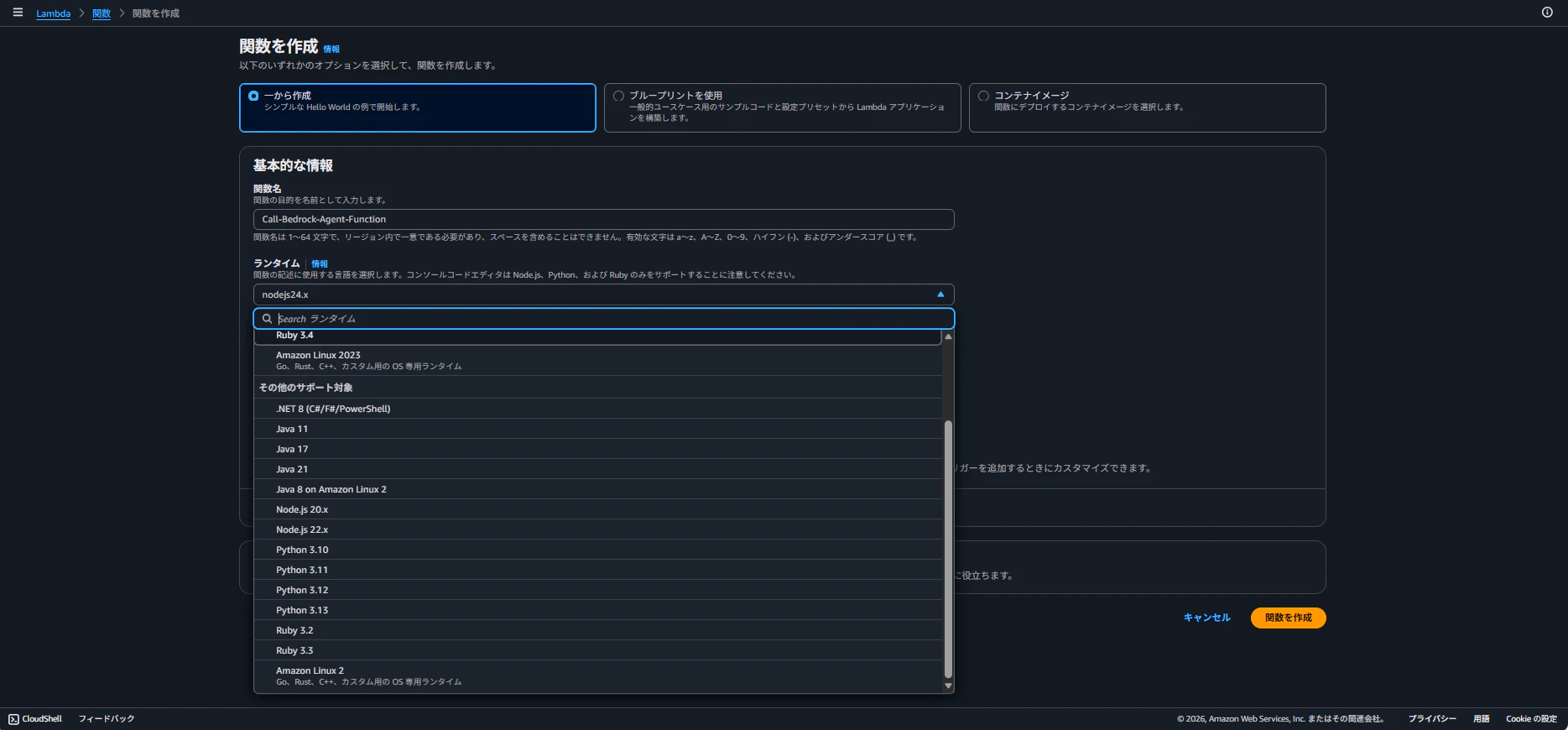Open フィードバック in the footer
The image size is (1568, 730).
pyautogui.click(x=107, y=719)
